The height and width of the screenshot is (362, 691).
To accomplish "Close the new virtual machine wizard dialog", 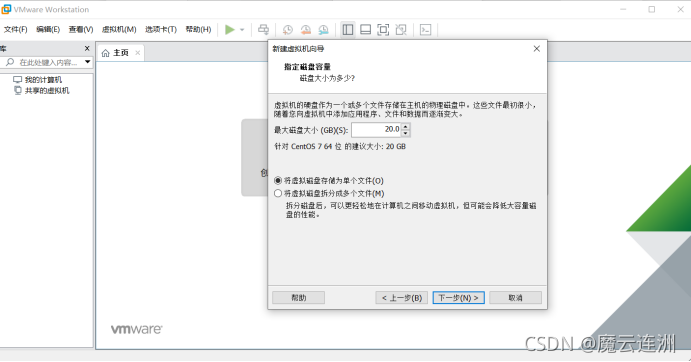I will (536, 49).
